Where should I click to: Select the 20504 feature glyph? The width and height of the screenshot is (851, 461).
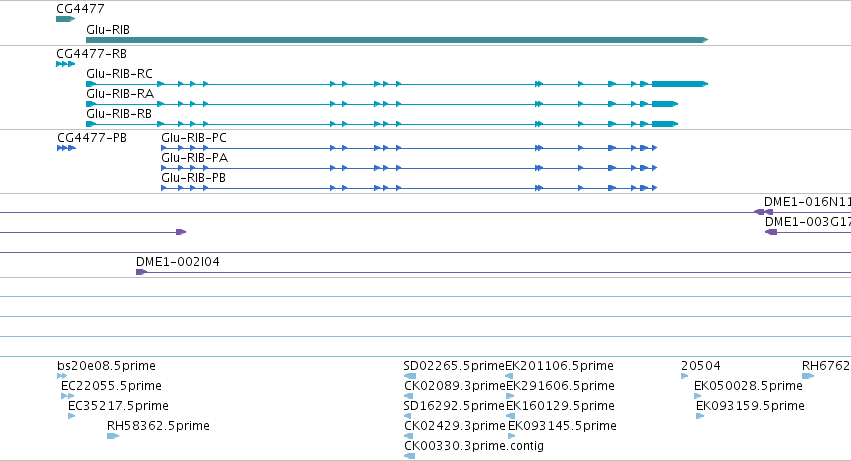point(684,376)
